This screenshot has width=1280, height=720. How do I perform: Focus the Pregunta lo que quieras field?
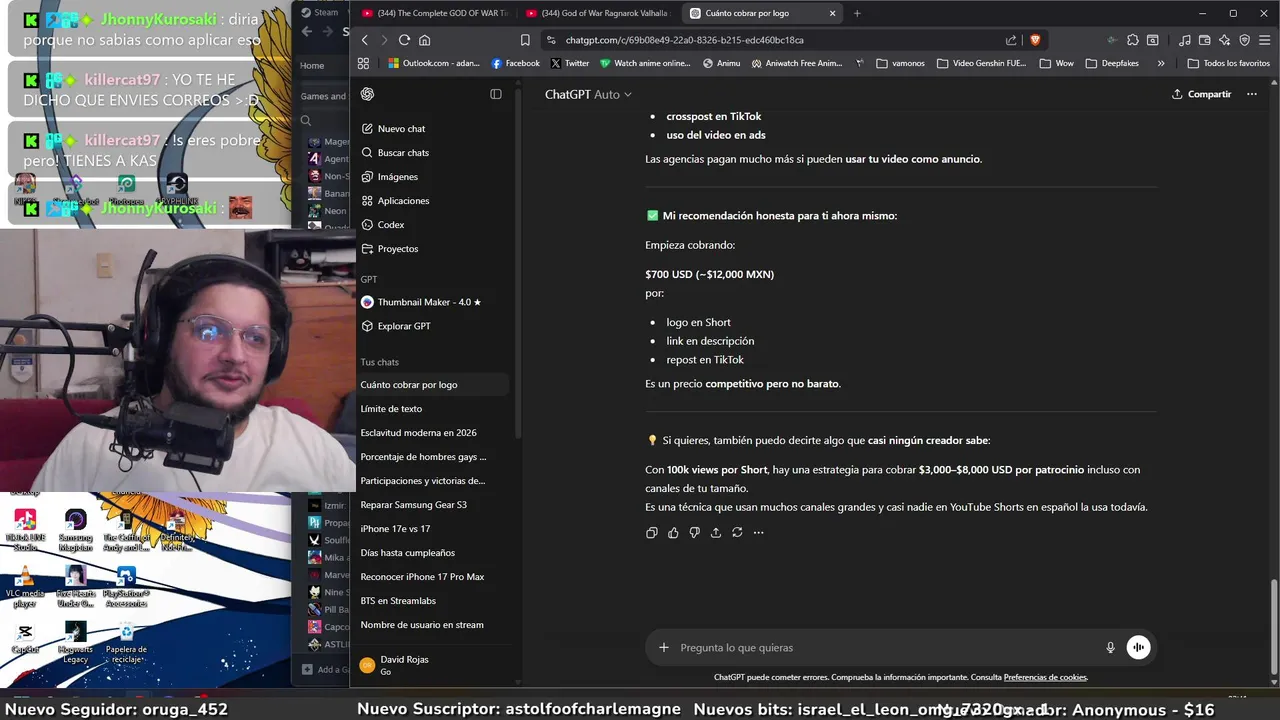(886, 647)
